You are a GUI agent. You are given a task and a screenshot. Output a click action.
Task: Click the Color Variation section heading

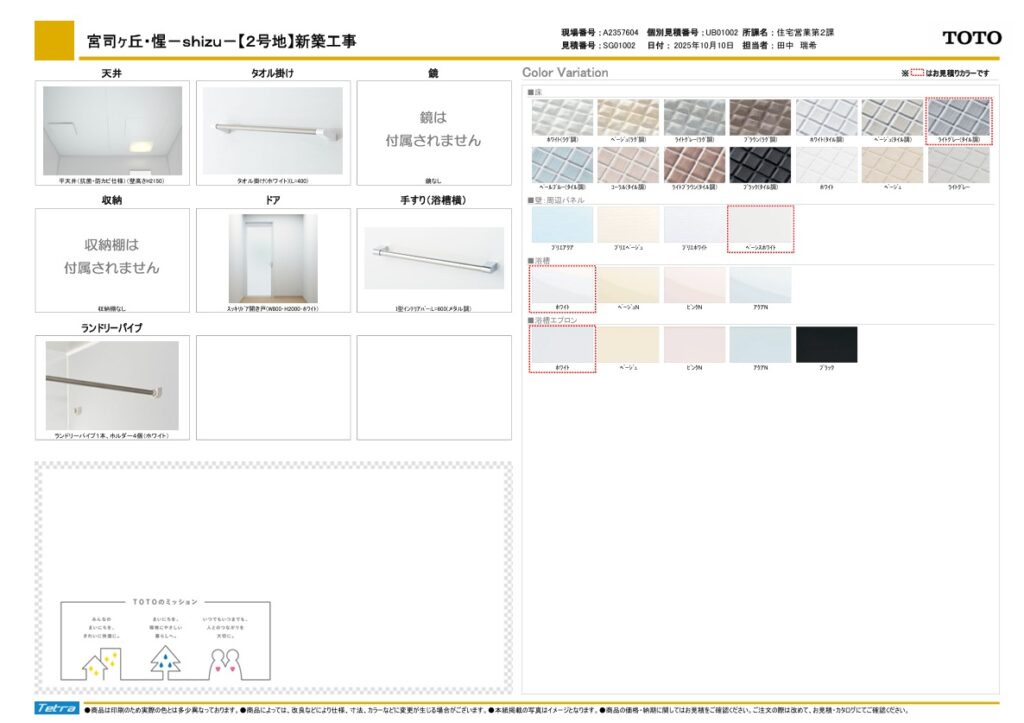tap(565, 73)
